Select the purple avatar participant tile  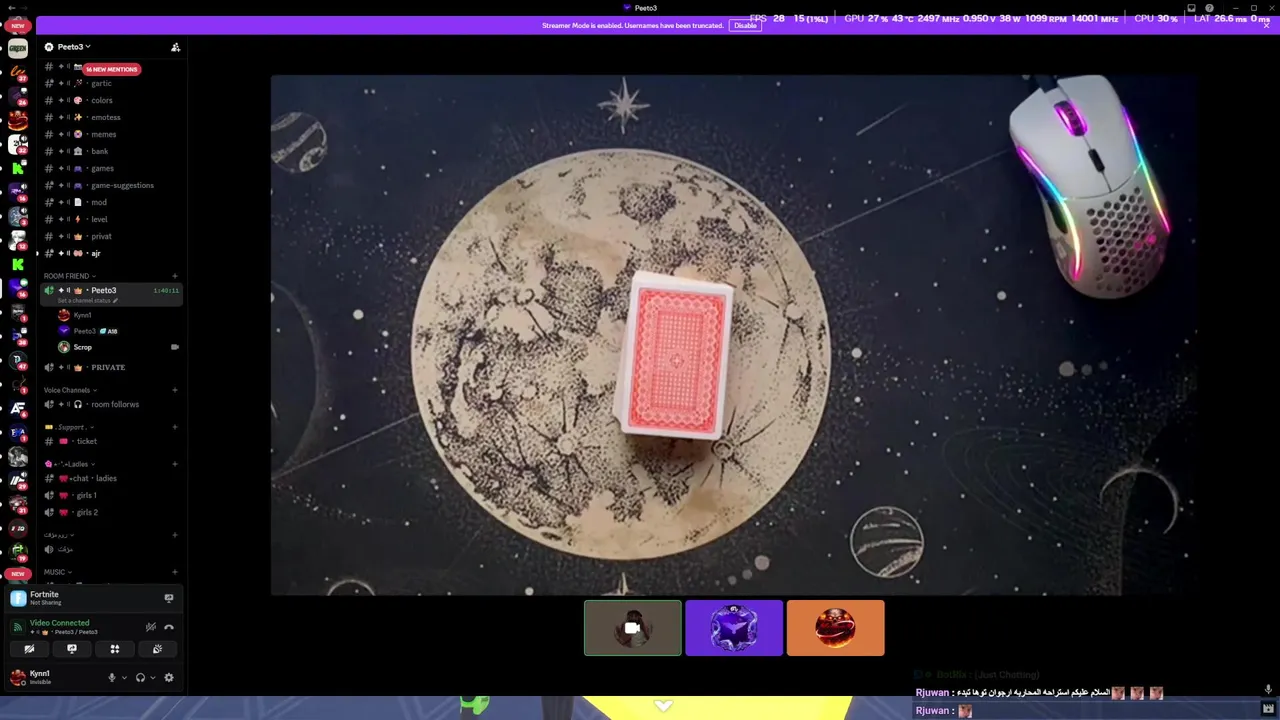(x=734, y=628)
